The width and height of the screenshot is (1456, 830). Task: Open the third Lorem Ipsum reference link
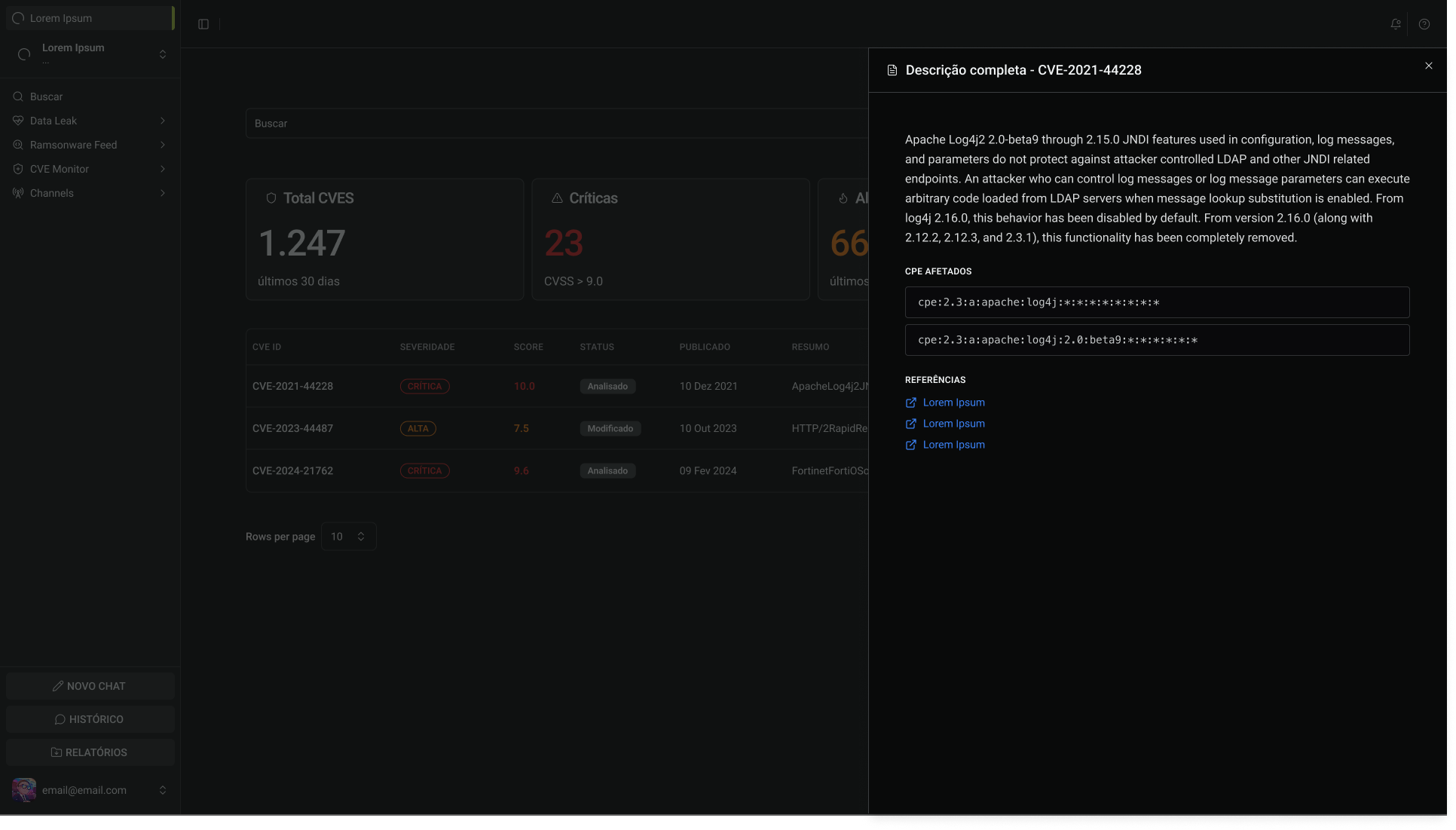(954, 445)
